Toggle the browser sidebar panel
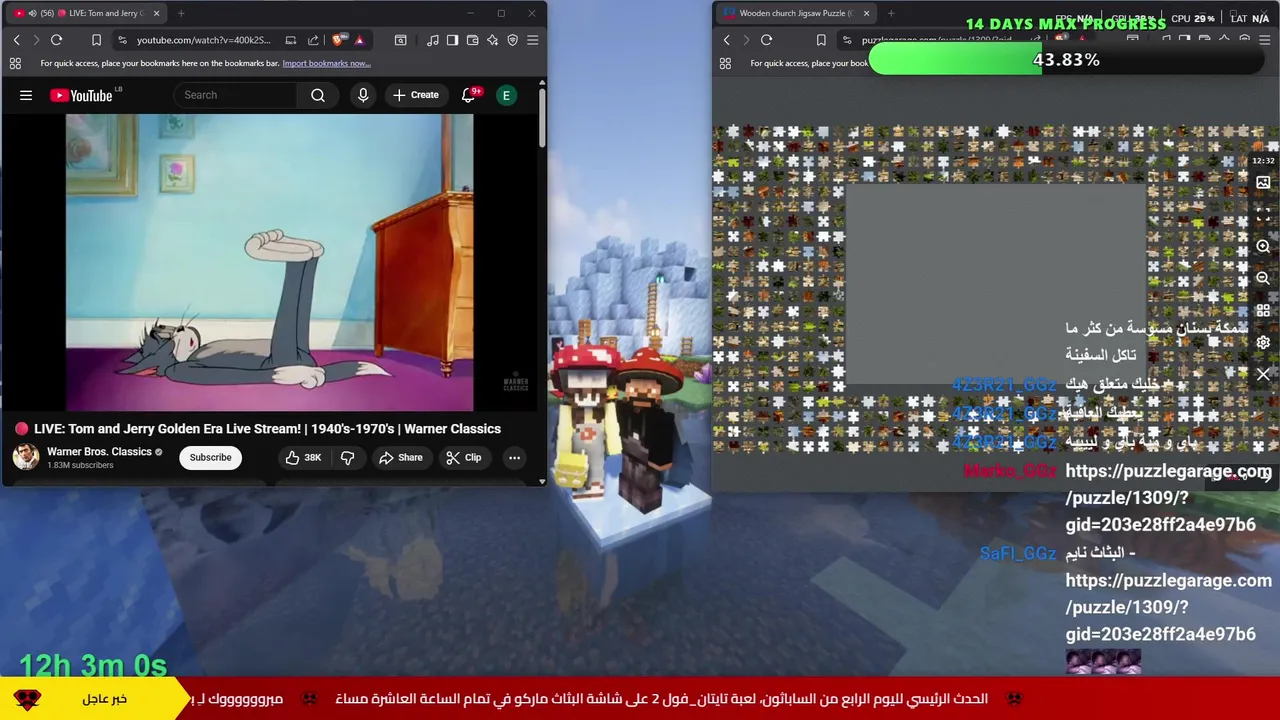The image size is (1280, 720). point(452,40)
